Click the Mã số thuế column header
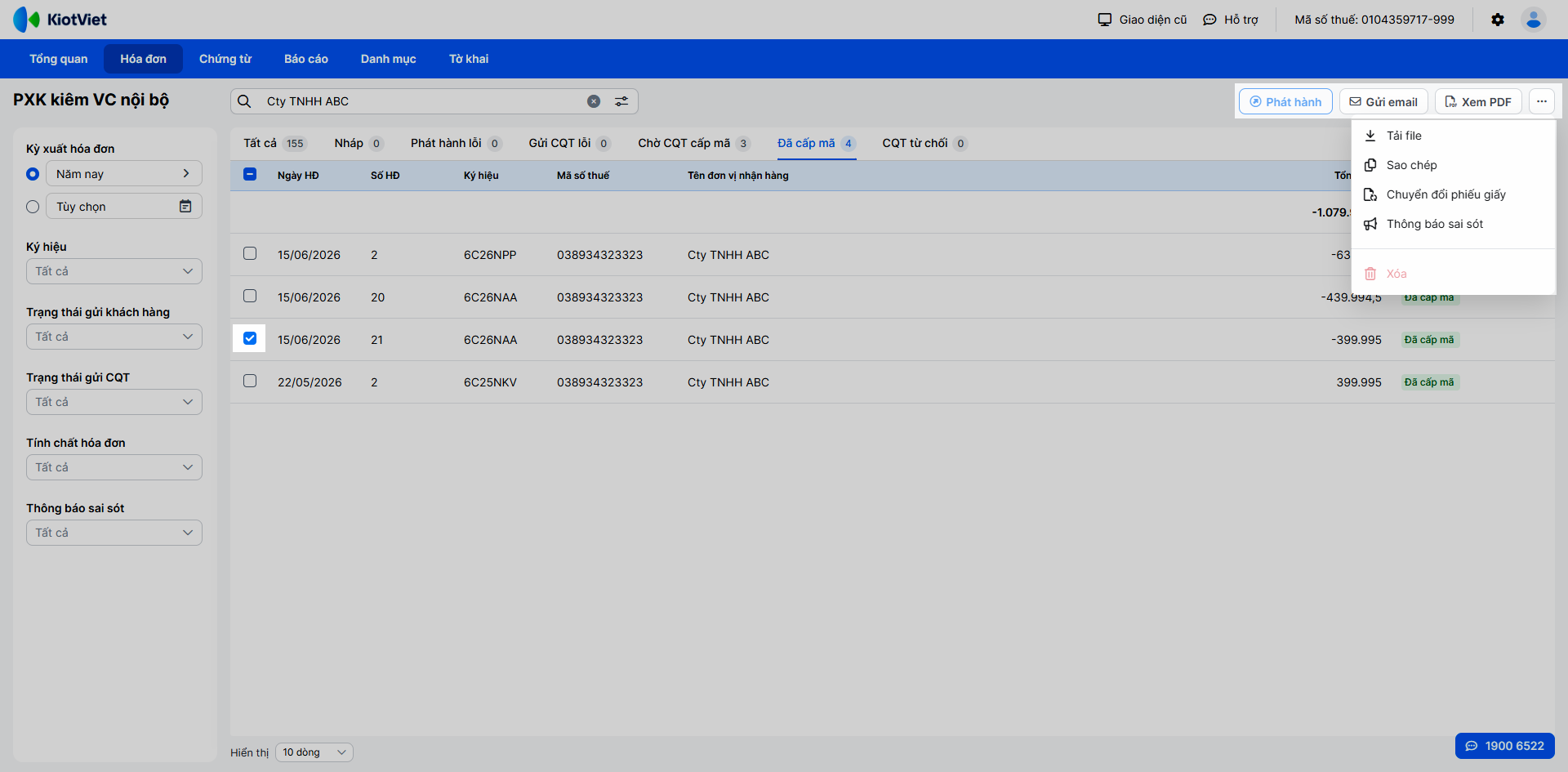 pos(583,176)
